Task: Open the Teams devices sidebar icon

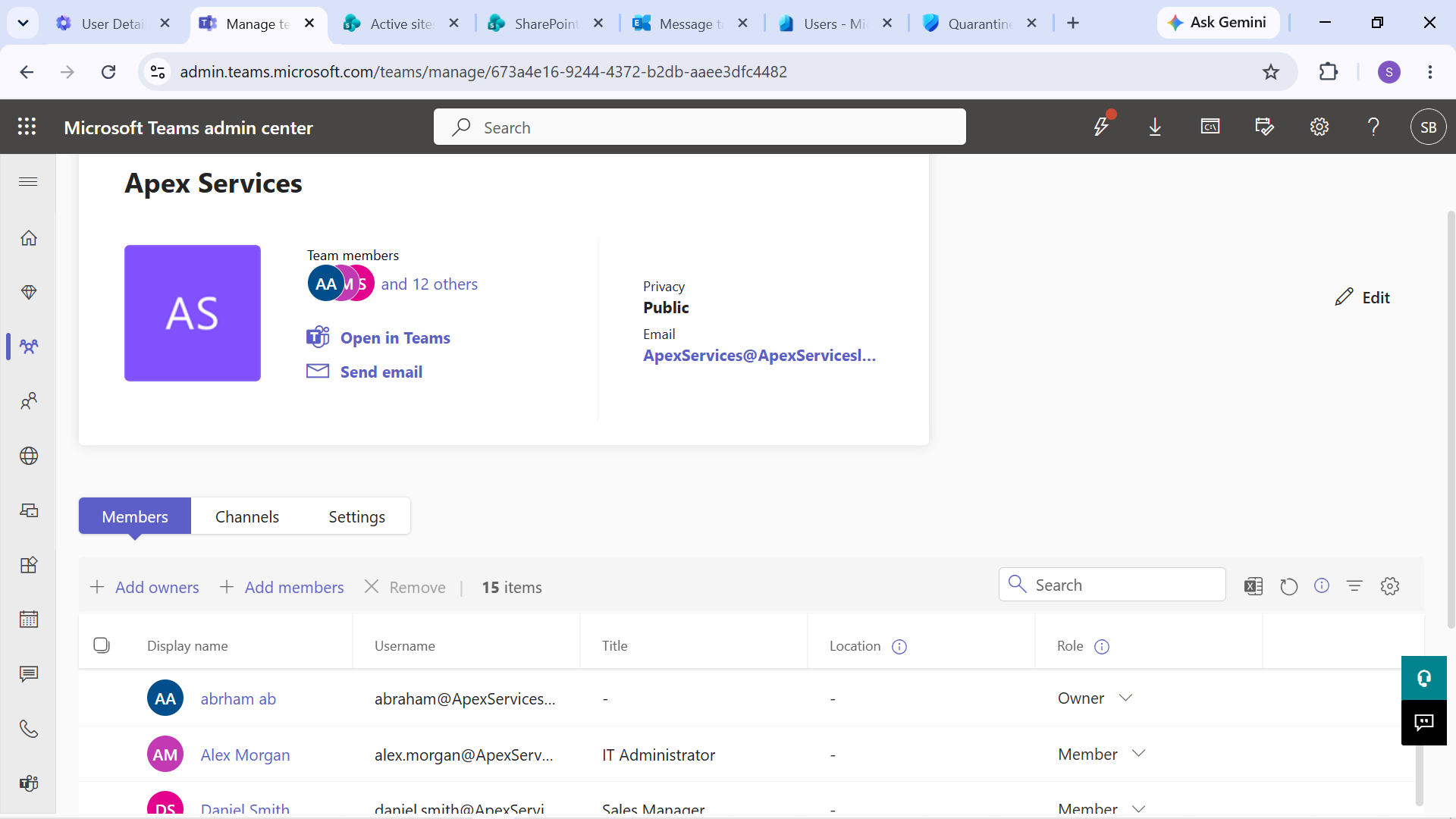Action: (x=29, y=510)
